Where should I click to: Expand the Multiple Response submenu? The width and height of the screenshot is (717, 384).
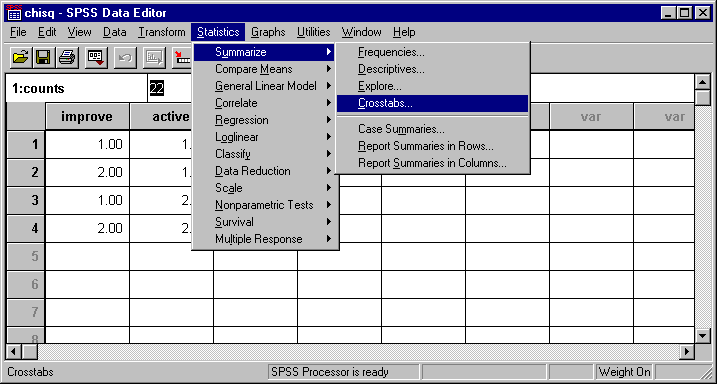[264, 239]
